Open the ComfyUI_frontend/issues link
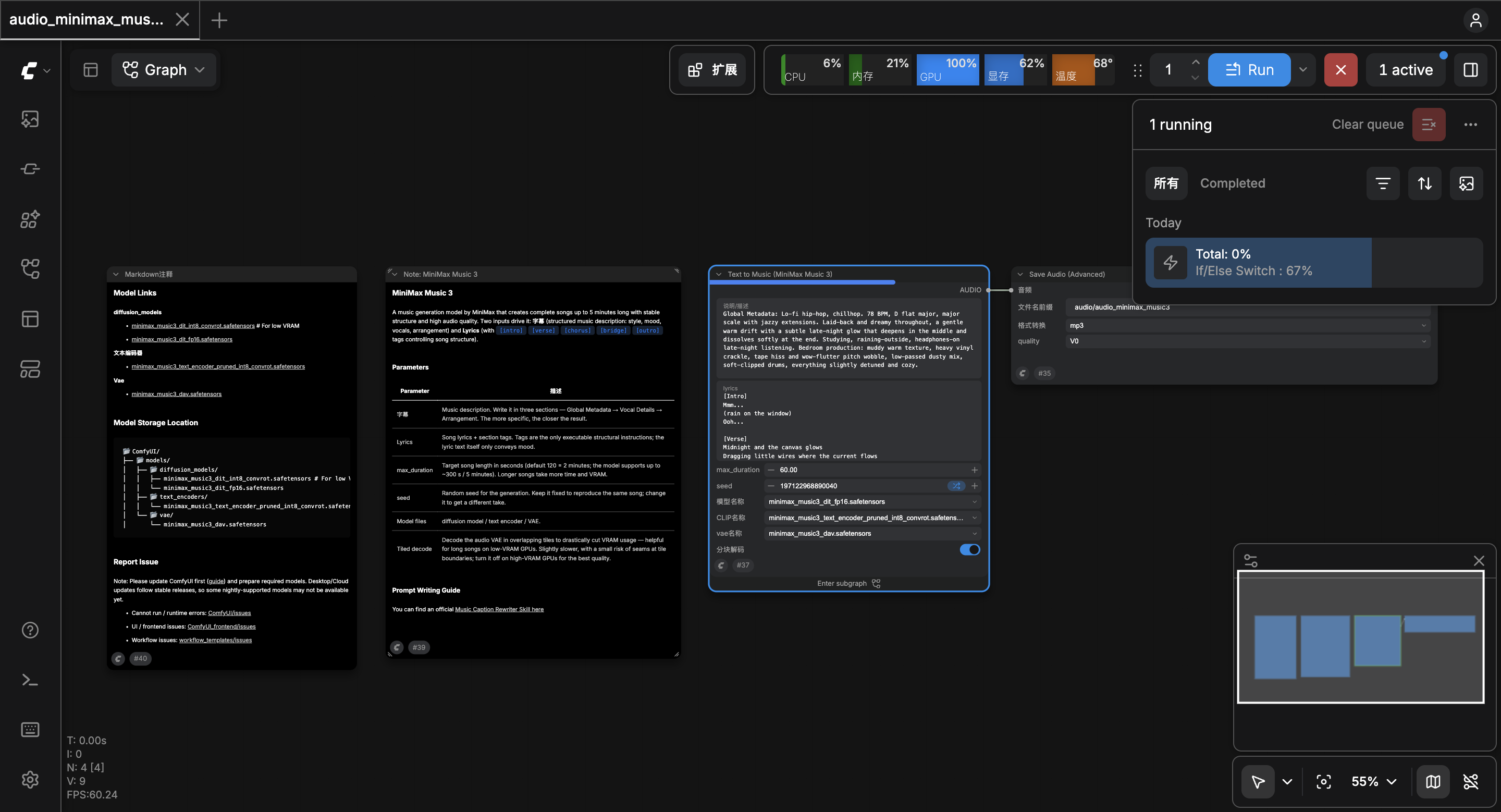This screenshot has width=1501, height=812. pyautogui.click(x=222, y=627)
